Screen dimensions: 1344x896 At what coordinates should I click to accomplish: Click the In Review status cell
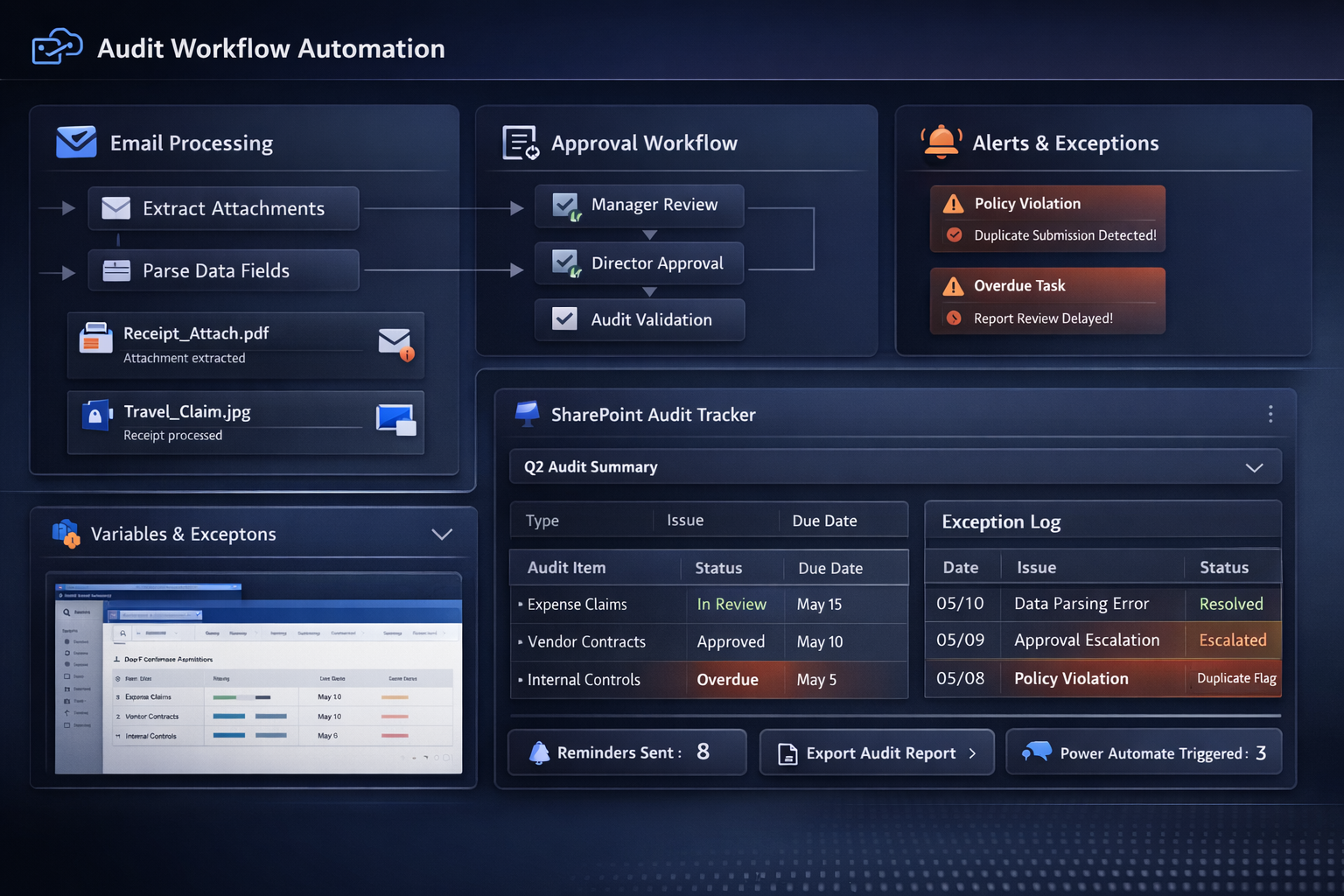[731, 605]
